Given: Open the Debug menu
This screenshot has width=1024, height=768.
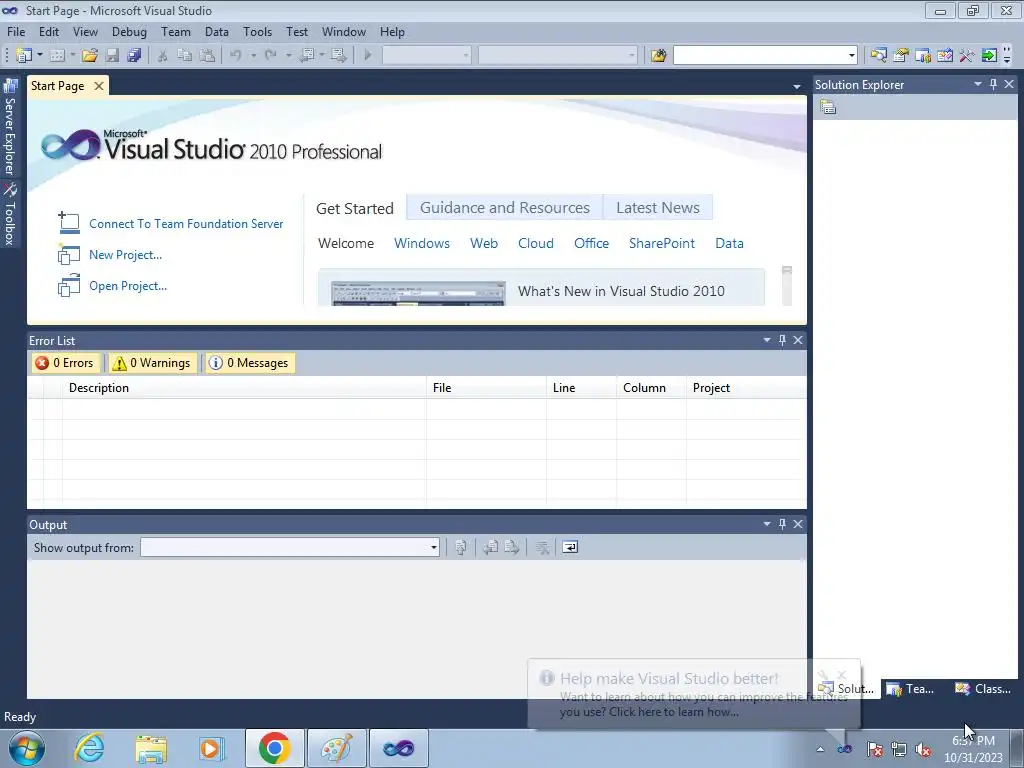Looking at the screenshot, I should [129, 32].
